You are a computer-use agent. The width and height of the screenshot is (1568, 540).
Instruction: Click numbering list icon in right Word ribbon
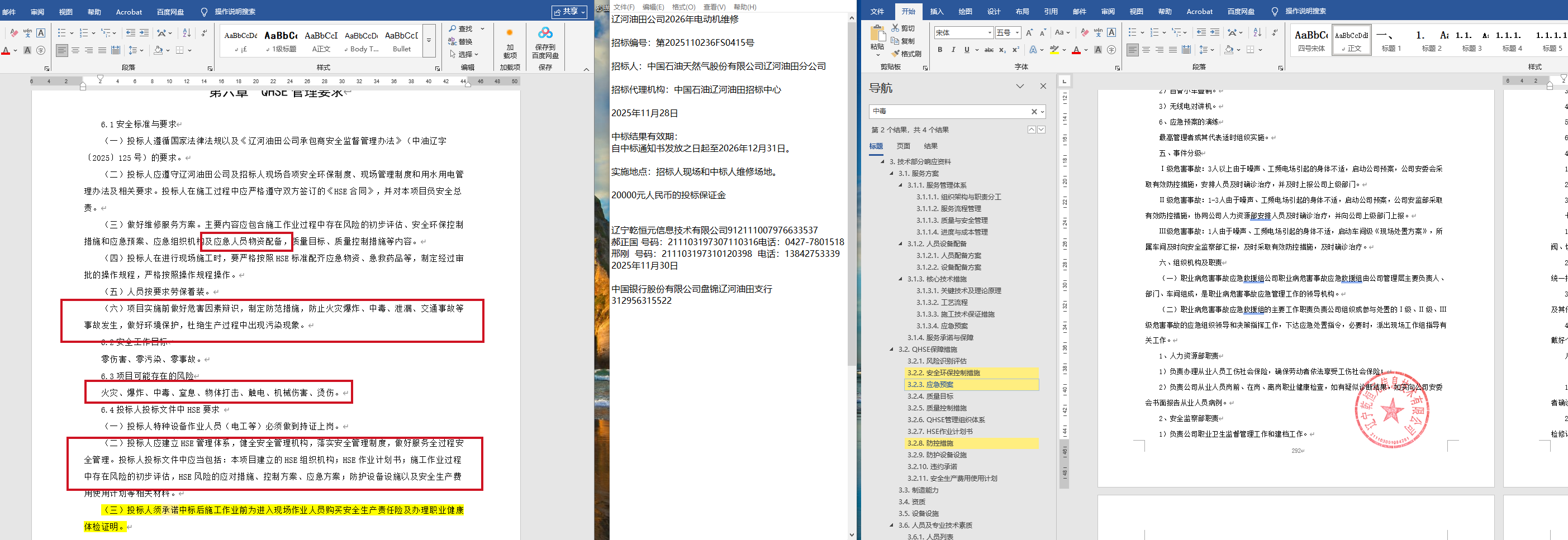(x=1154, y=32)
